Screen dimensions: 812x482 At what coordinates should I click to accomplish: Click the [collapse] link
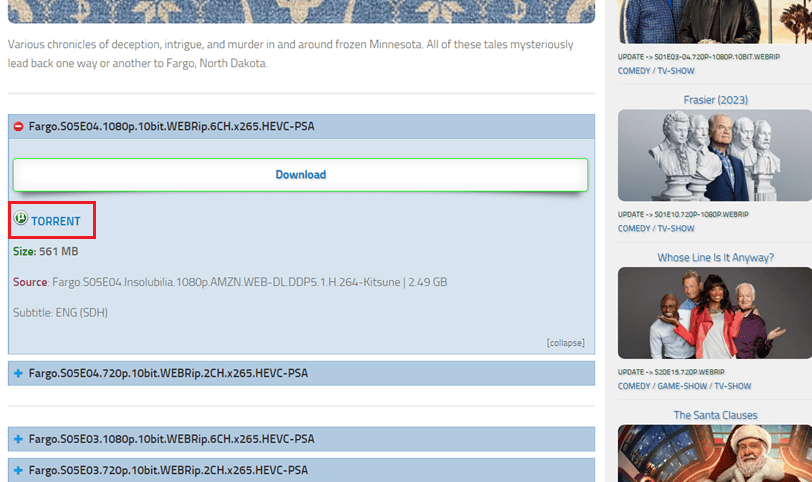coord(566,343)
